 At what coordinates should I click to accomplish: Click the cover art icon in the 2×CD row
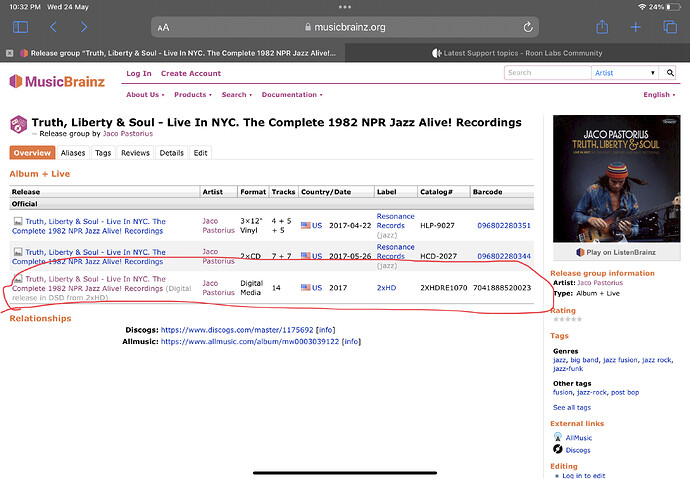tap(18, 252)
